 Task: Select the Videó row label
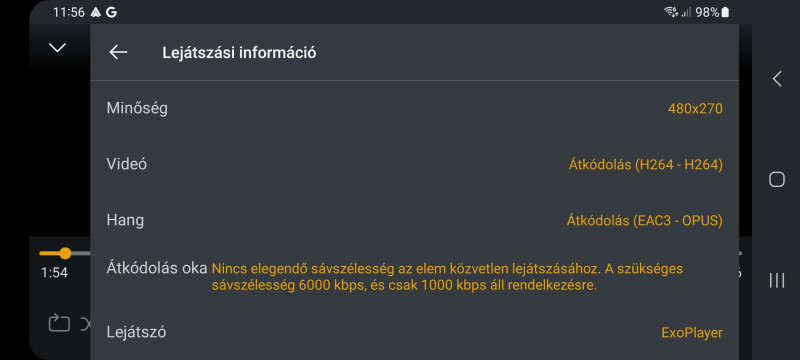coord(127,164)
